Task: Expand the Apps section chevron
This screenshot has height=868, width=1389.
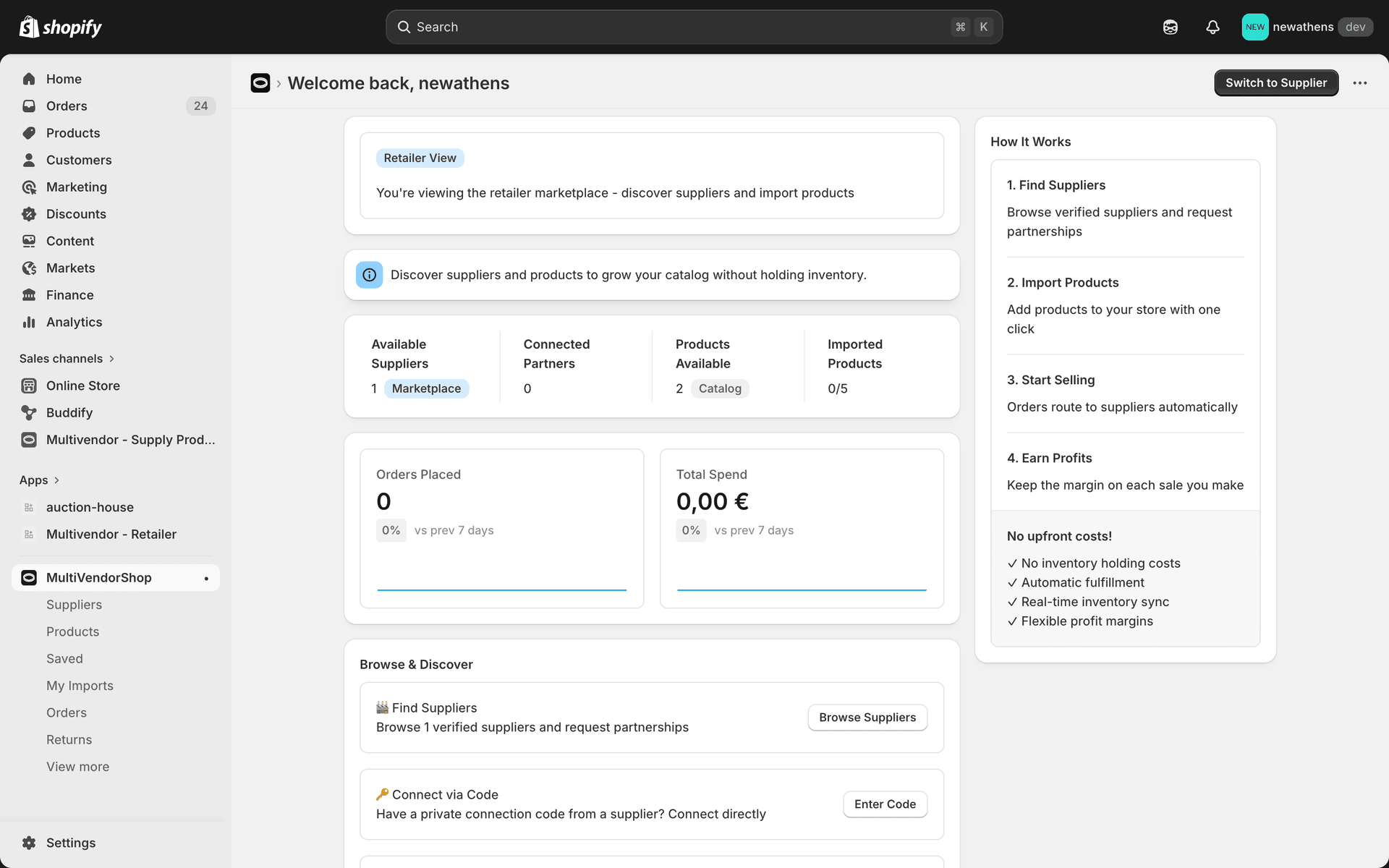Action: click(56, 480)
